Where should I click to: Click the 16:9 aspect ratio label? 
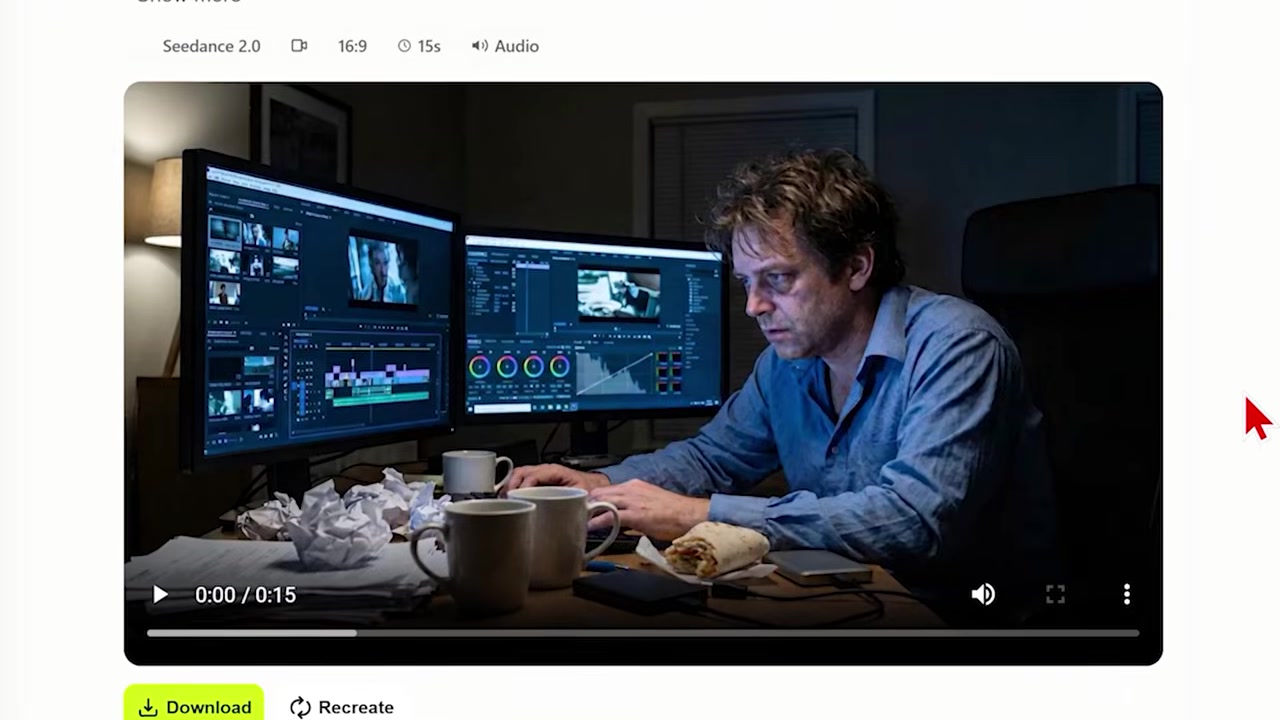click(x=352, y=46)
